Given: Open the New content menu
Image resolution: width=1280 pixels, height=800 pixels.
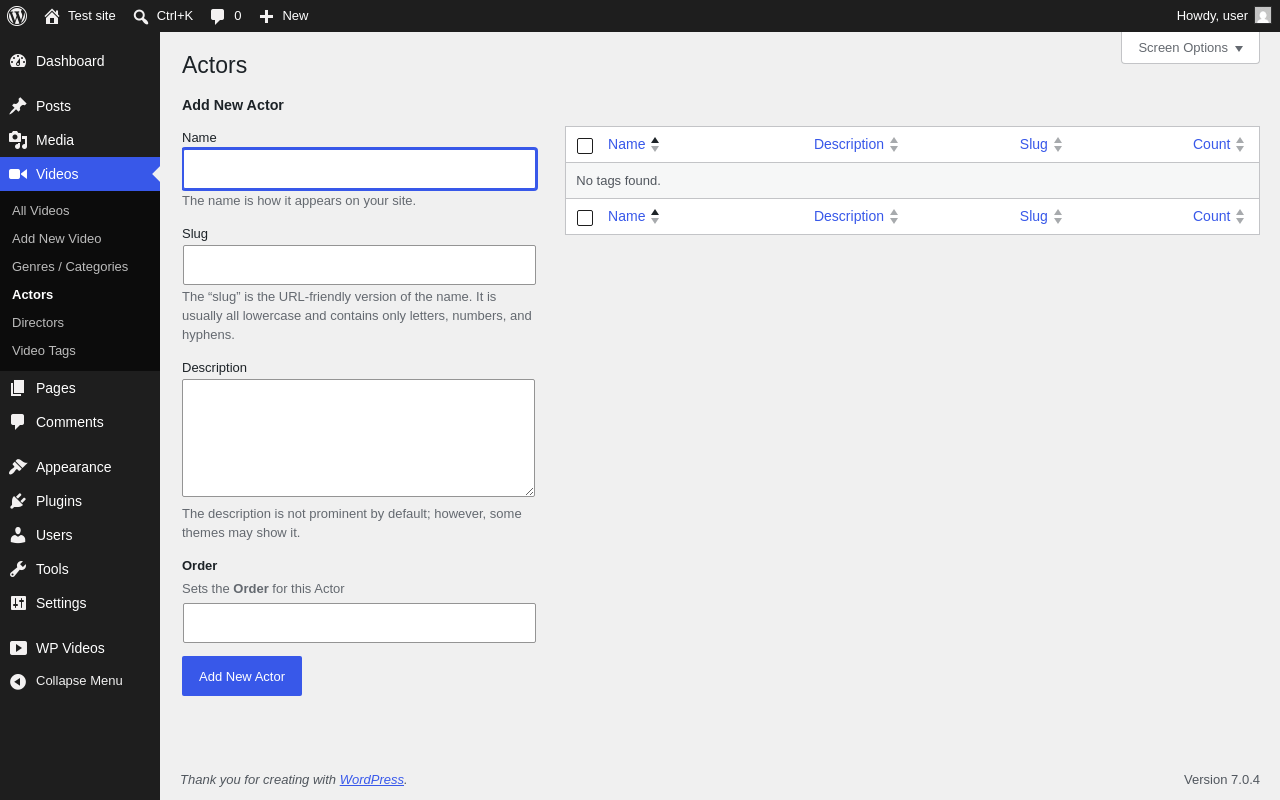Looking at the screenshot, I should (x=283, y=16).
